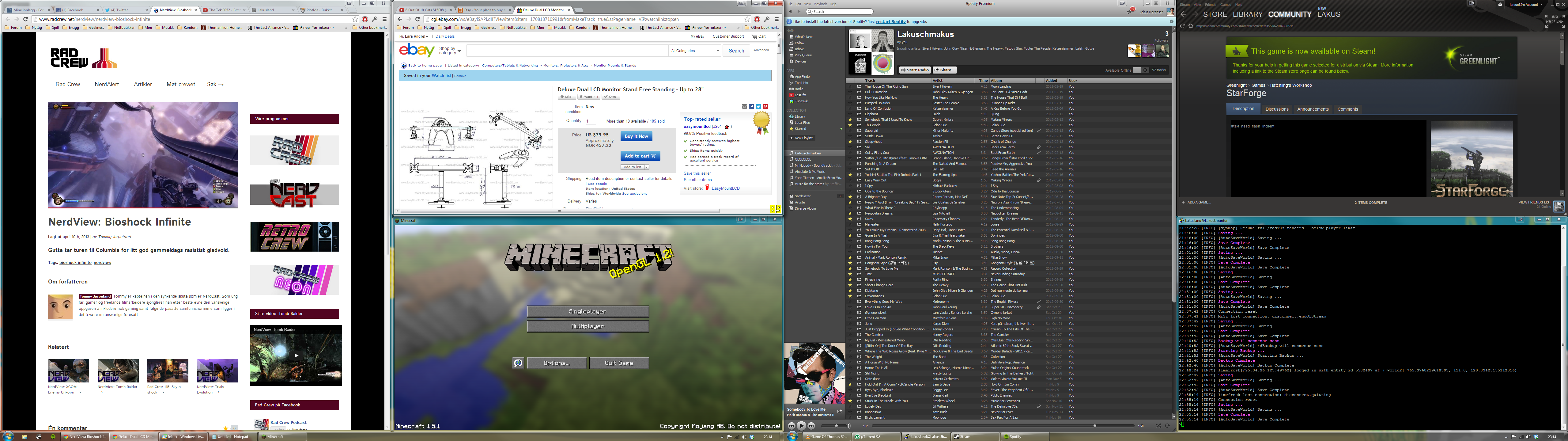Click the eBay Quantity input field
The width and height of the screenshot is (1568, 441).
[591, 121]
